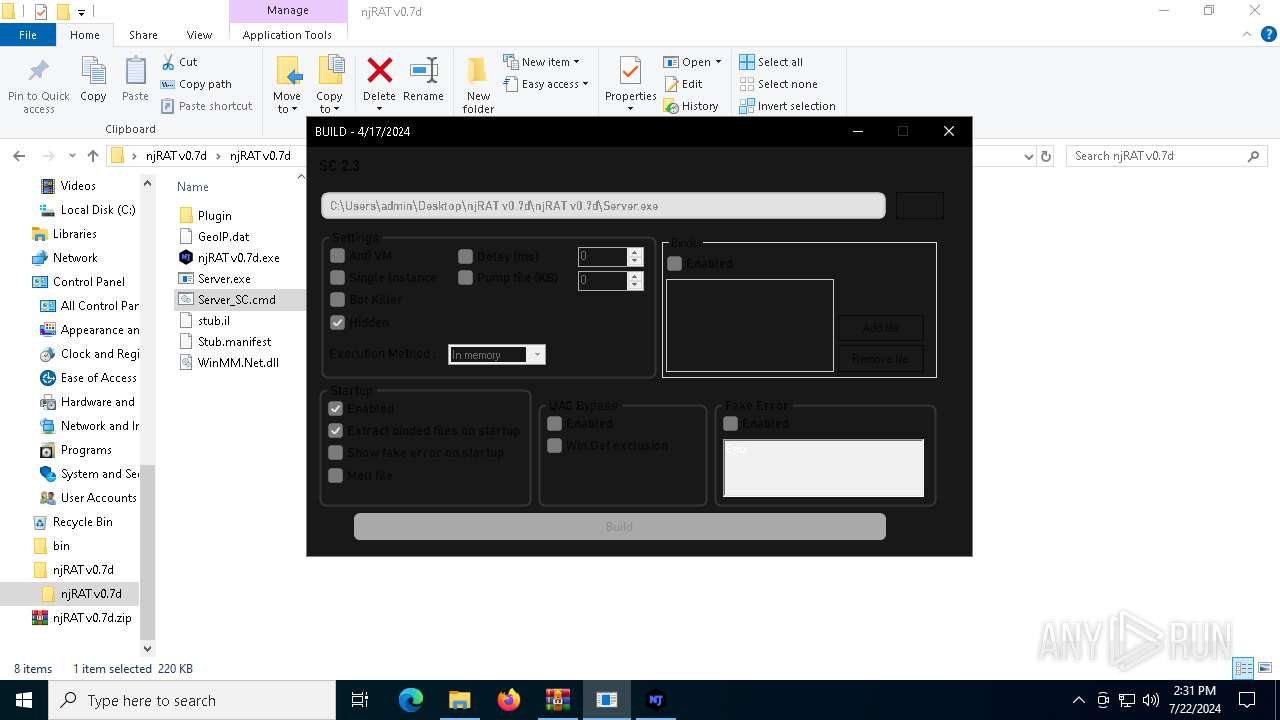1280x720 pixels.
Task: Click the Build button
Action: pyautogui.click(x=619, y=526)
